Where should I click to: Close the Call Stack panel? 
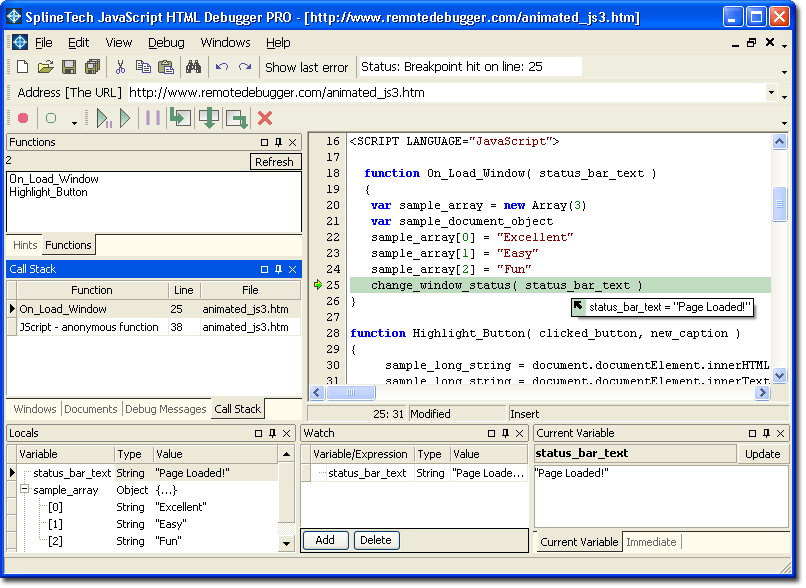click(292, 269)
